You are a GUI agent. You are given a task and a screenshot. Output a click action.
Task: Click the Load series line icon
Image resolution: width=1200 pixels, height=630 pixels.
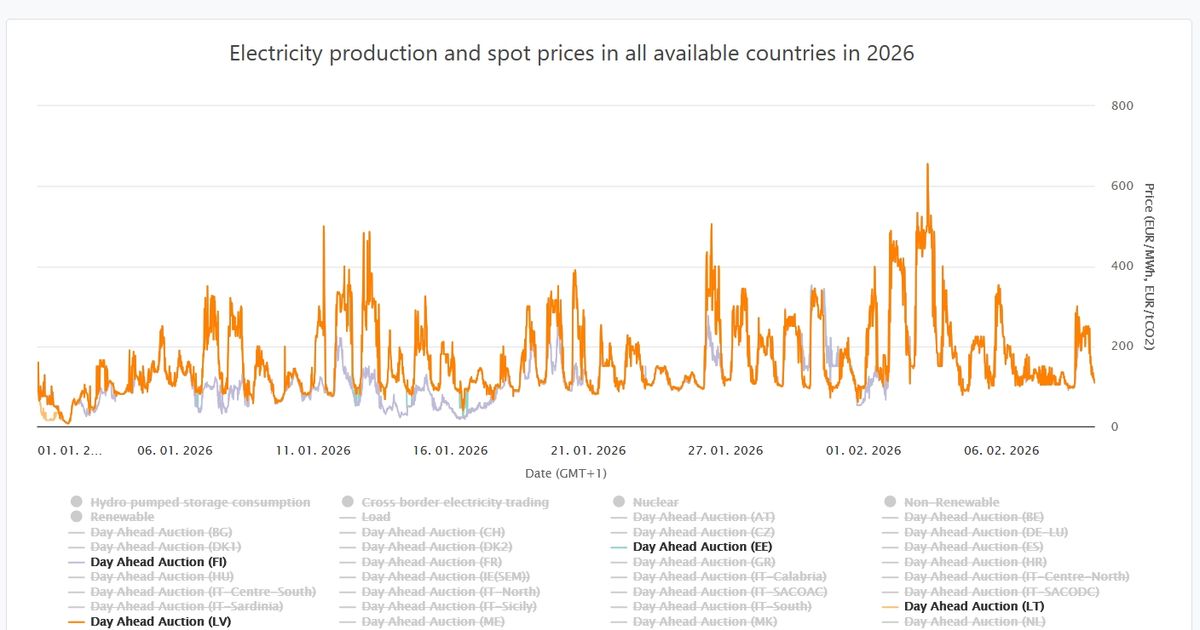point(347,517)
